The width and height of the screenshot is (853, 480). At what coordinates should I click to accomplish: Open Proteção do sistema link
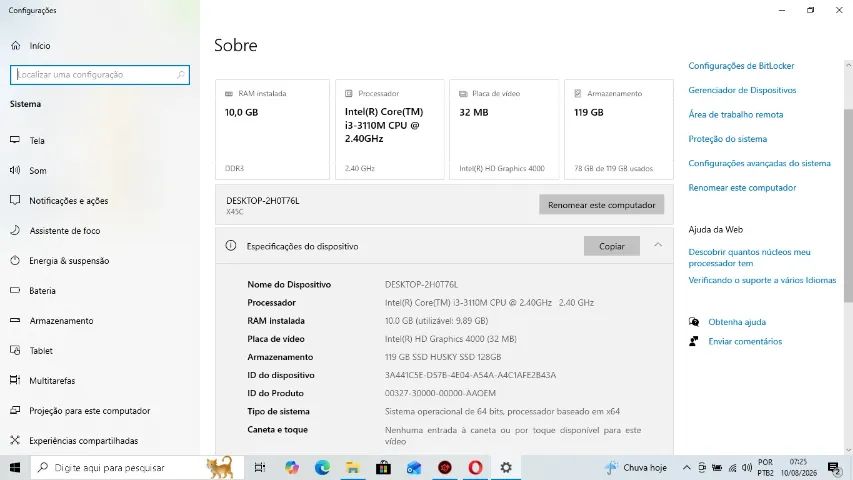(727, 139)
